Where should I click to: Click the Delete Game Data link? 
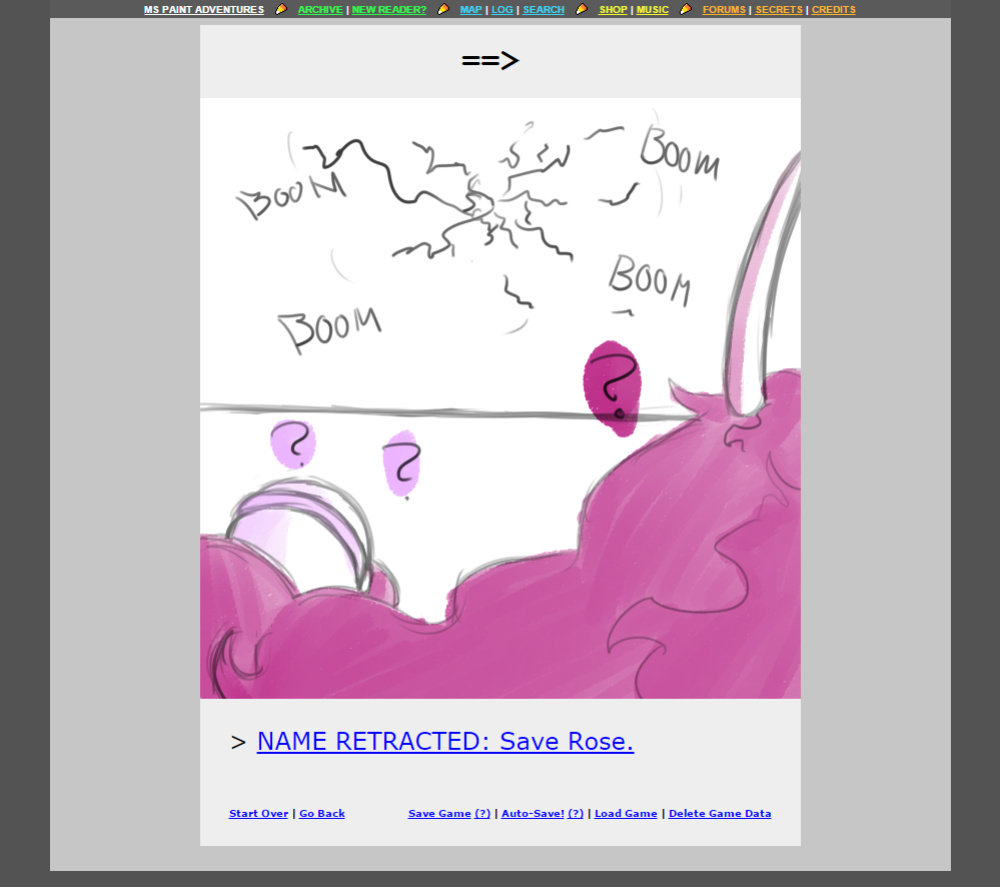(x=720, y=814)
